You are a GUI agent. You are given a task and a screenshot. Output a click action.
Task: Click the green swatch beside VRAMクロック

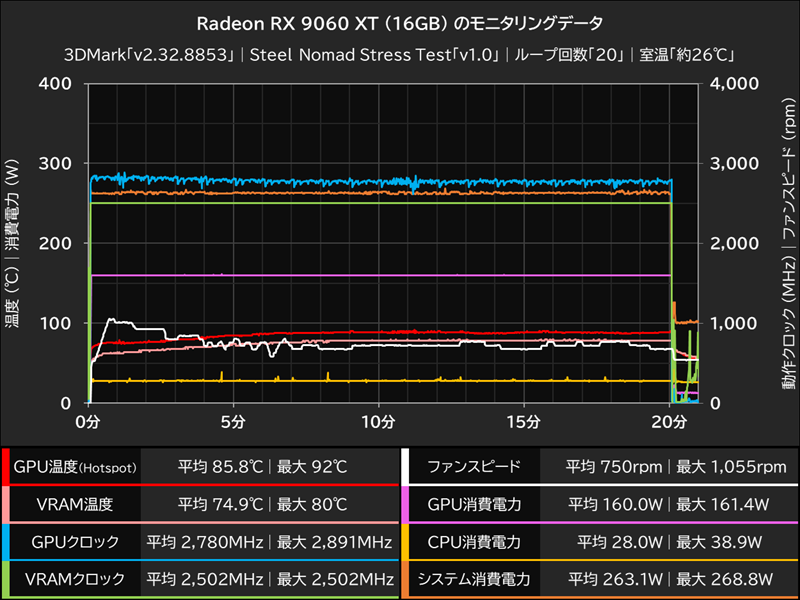(x=6, y=580)
